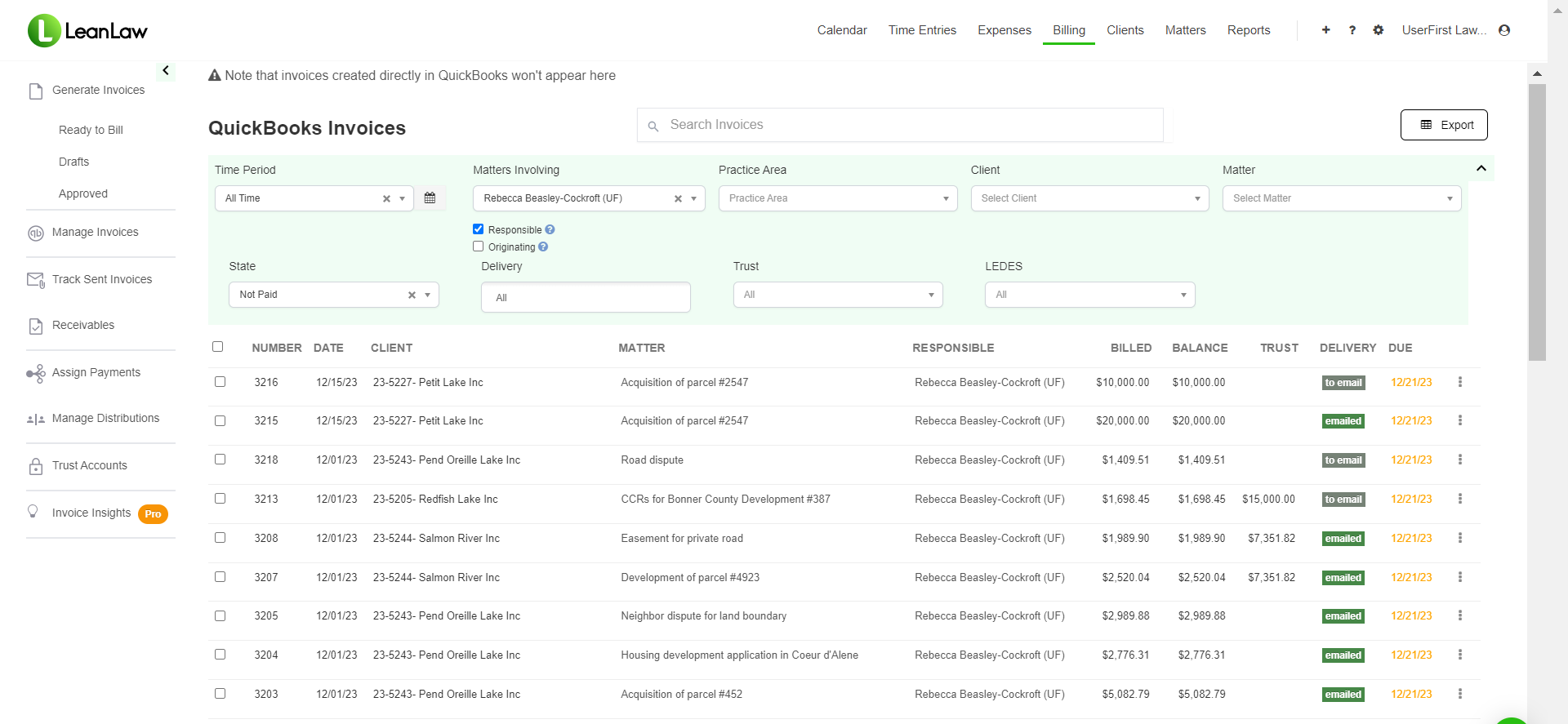Open Receivables in sidebar
1568x724 pixels.
coord(83,325)
